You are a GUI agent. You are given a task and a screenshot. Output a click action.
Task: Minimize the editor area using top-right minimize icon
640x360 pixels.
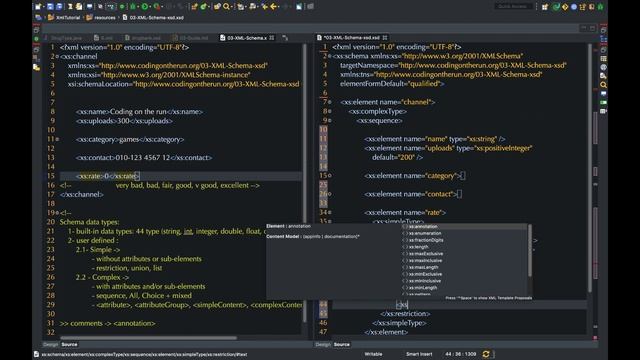584,28
